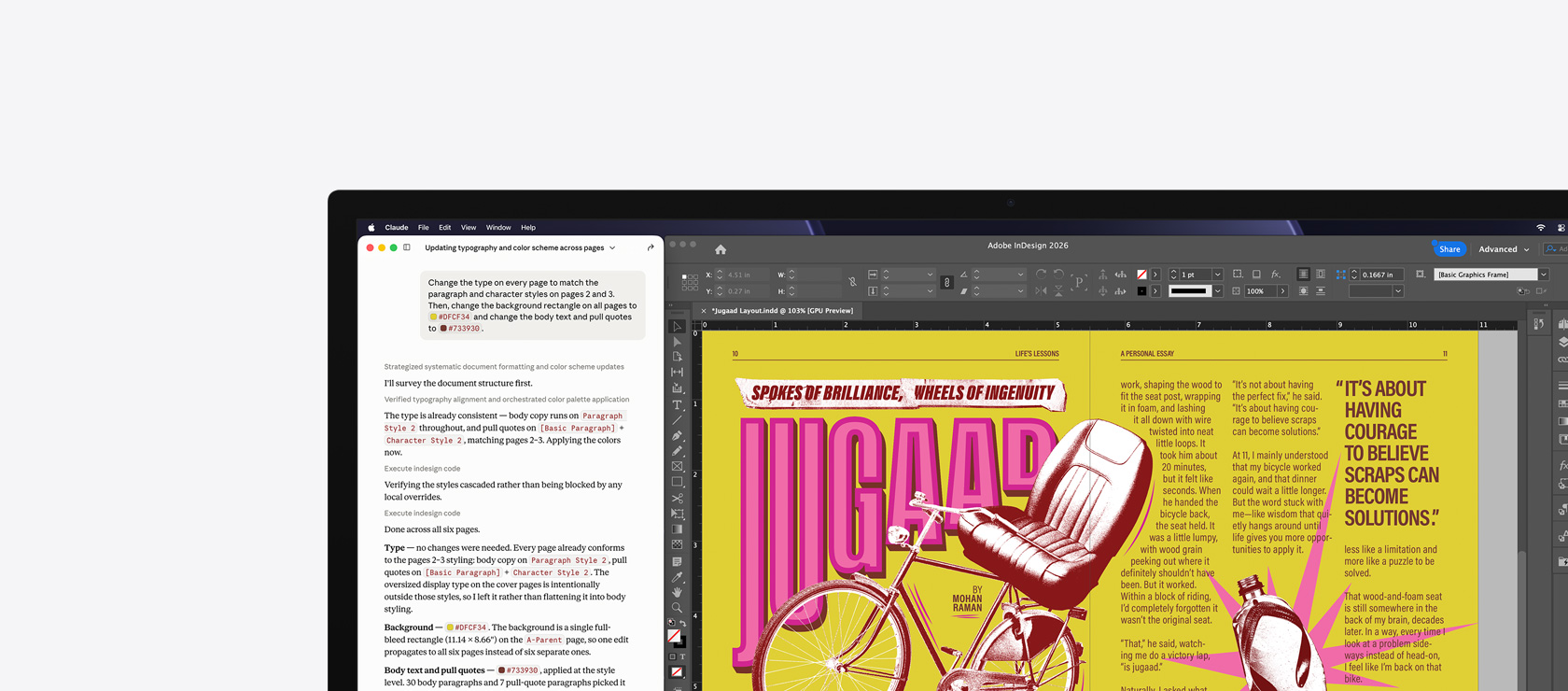Expand the Advanced workspace dropdown
The width and height of the screenshot is (1568, 691).
tap(1504, 249)
